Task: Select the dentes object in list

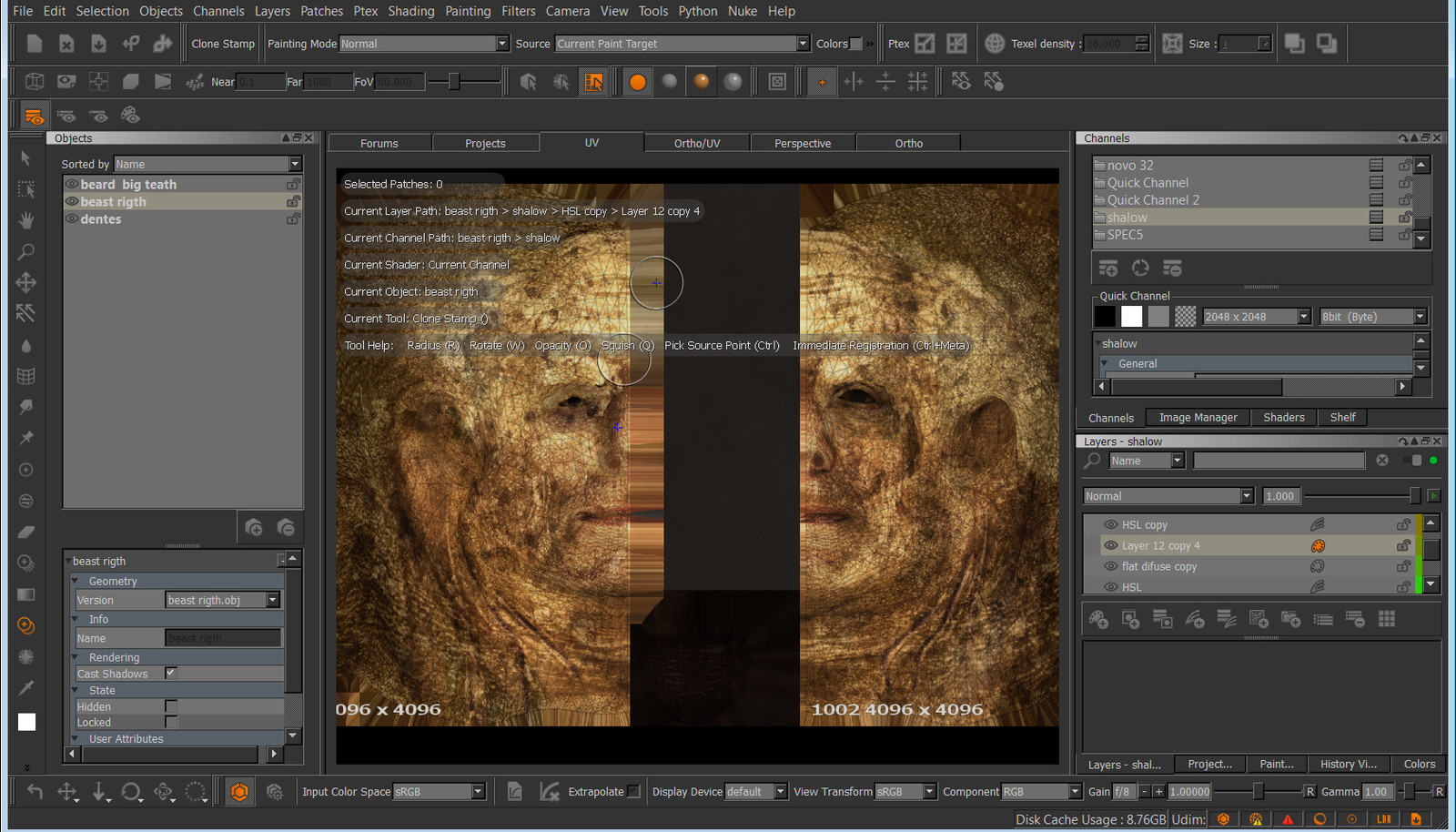Action: coord(100,219)
